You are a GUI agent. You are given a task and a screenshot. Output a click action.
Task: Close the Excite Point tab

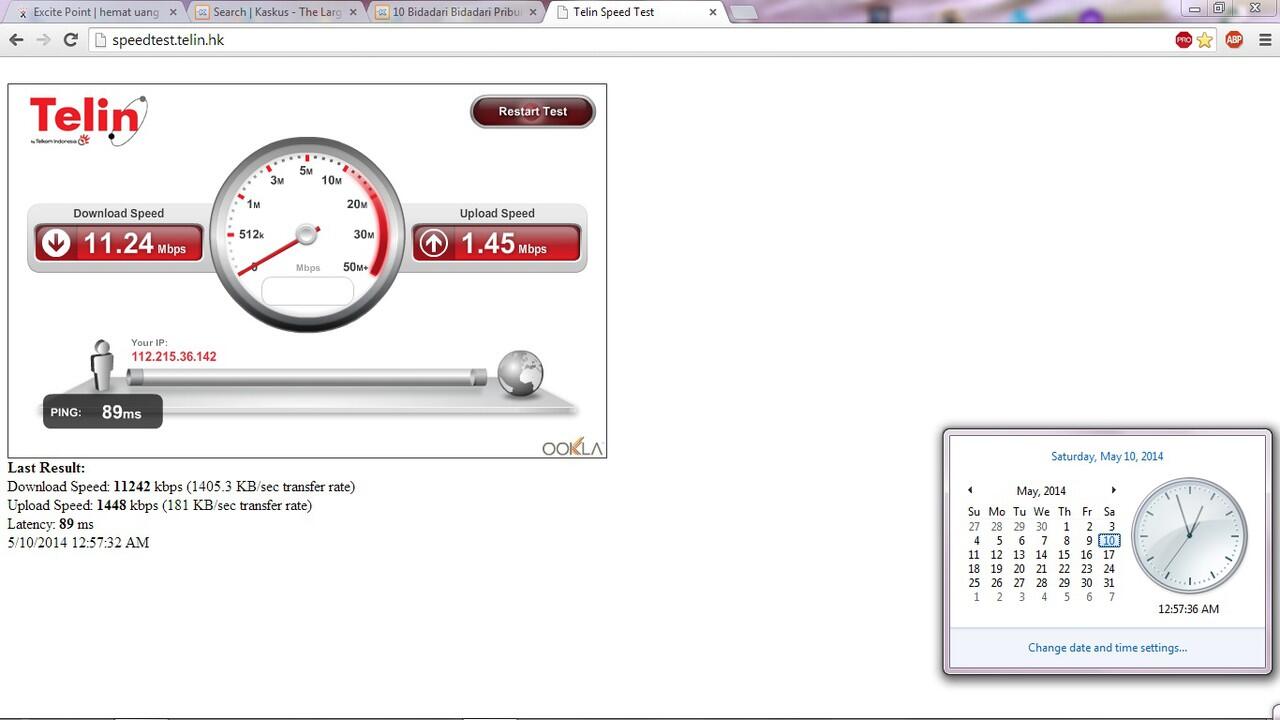point(172,12)
